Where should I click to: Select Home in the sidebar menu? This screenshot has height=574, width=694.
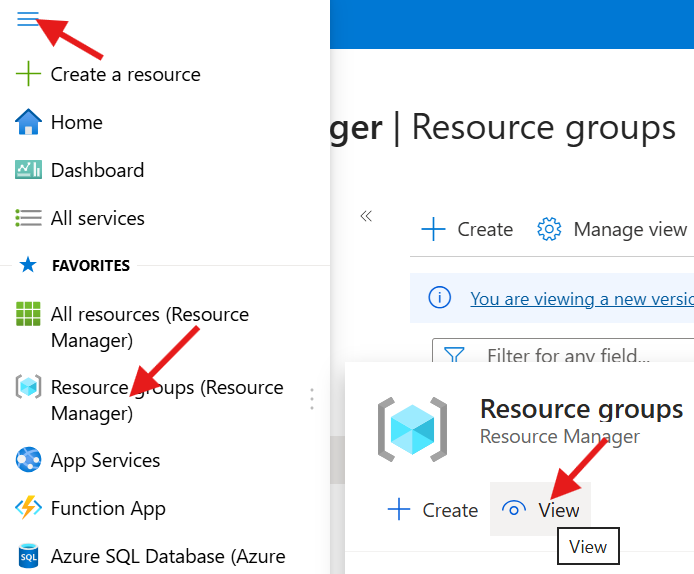click(76, 122)
